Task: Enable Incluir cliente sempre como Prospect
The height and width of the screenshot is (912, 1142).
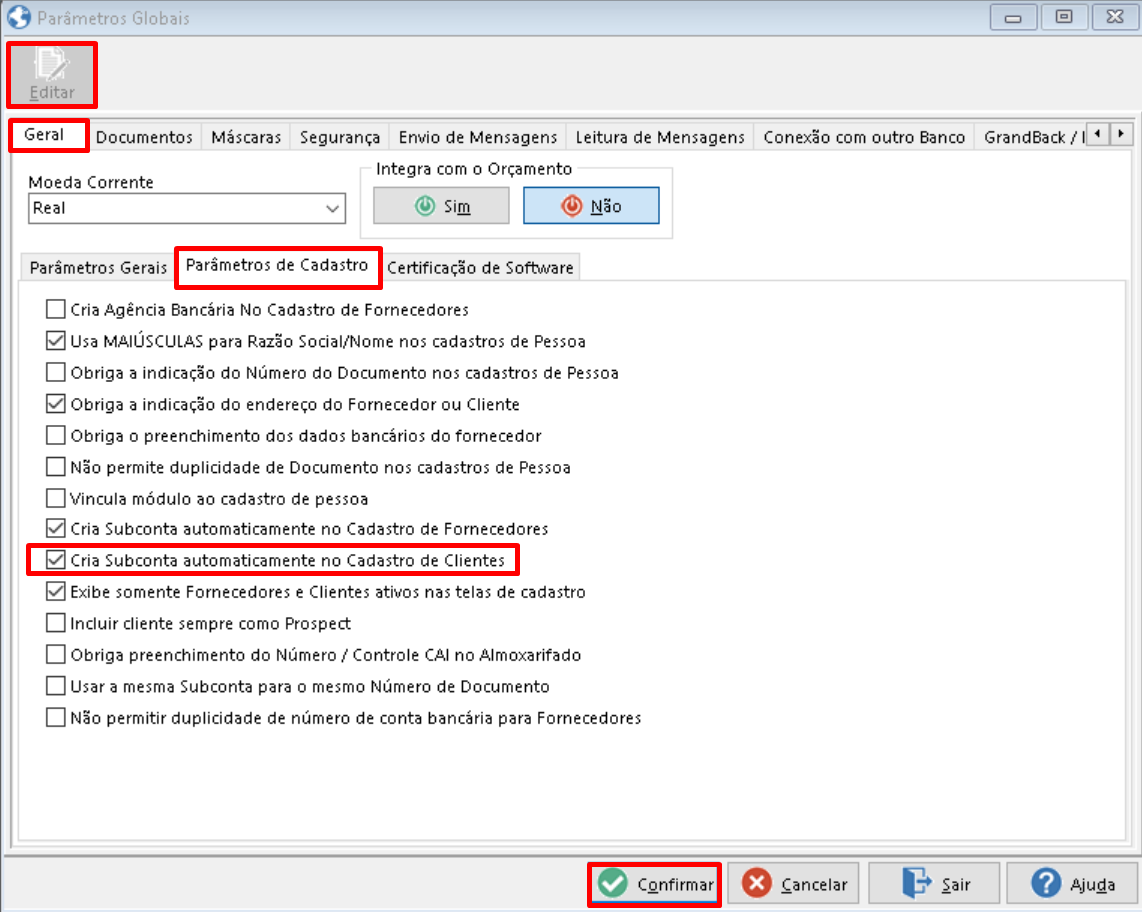Action: coord(55,624)
